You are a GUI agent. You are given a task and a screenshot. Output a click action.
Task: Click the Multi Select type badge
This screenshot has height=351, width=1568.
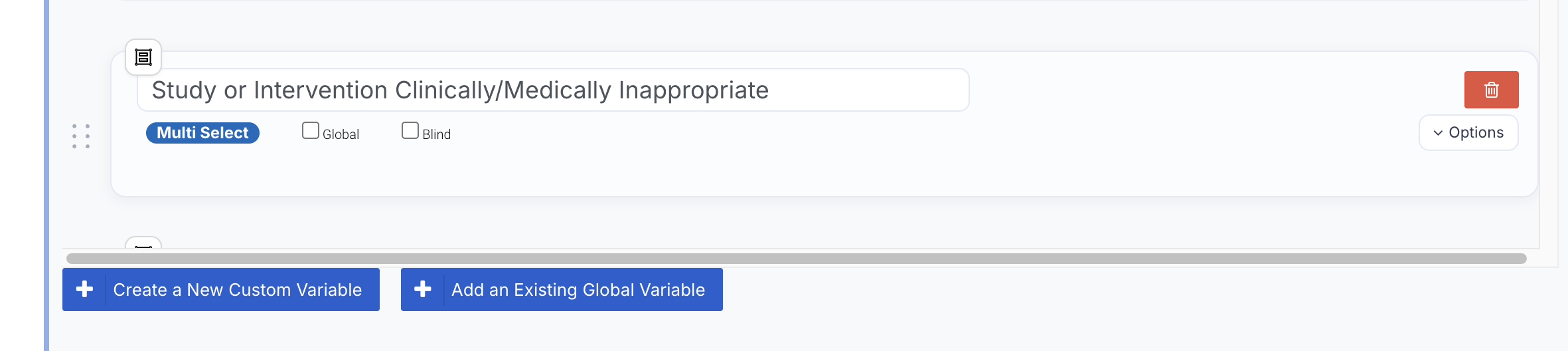click(x=202, y=133)
